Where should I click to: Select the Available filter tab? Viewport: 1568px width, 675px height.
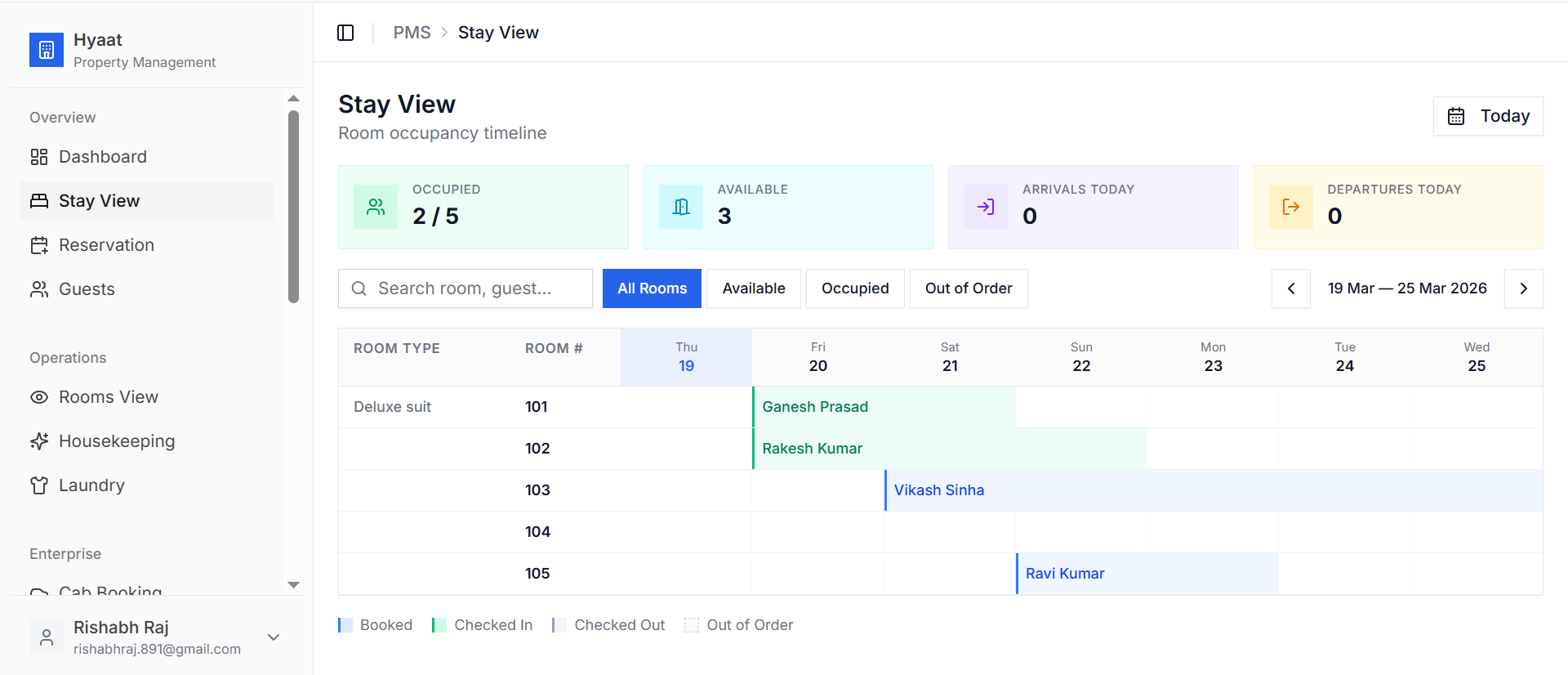754,288
